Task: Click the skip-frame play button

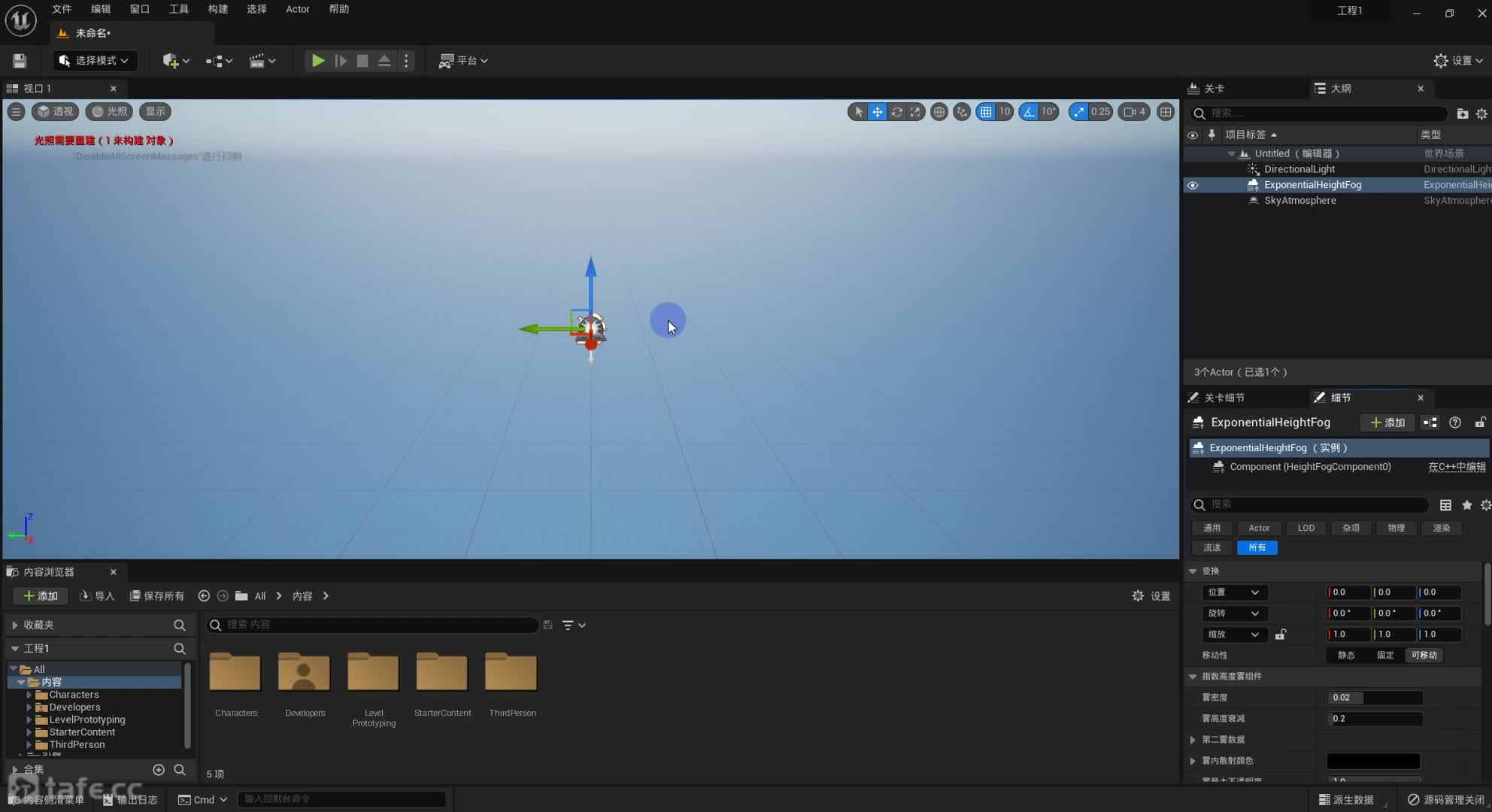Action: 341,61
